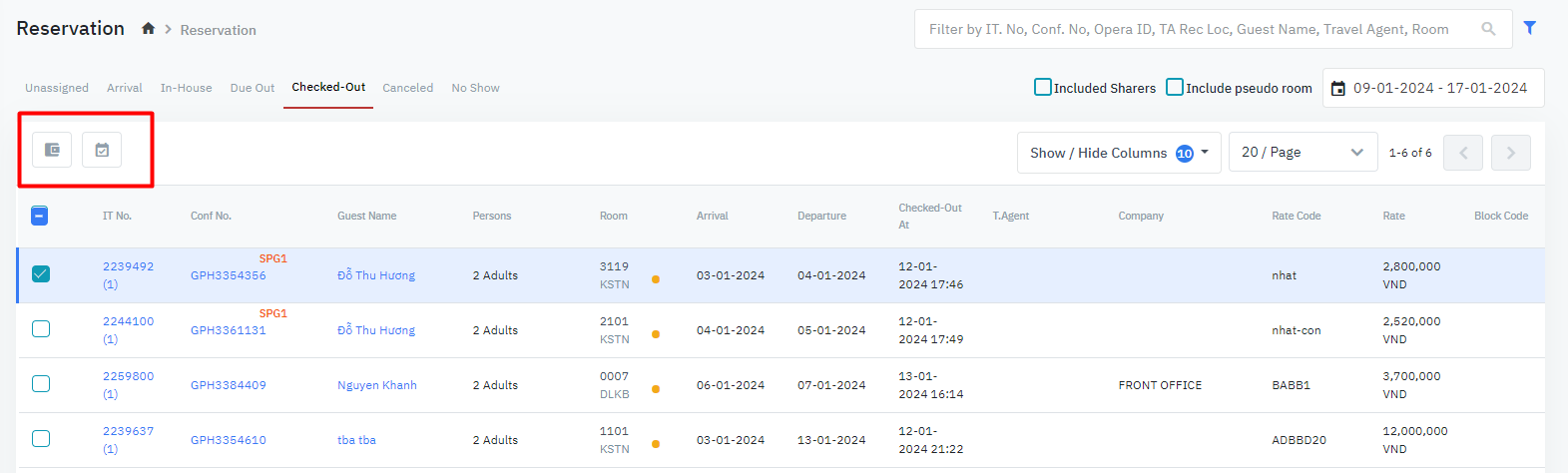Click the calendar-check icon button
1568x473 pixels.
(102, 150)
